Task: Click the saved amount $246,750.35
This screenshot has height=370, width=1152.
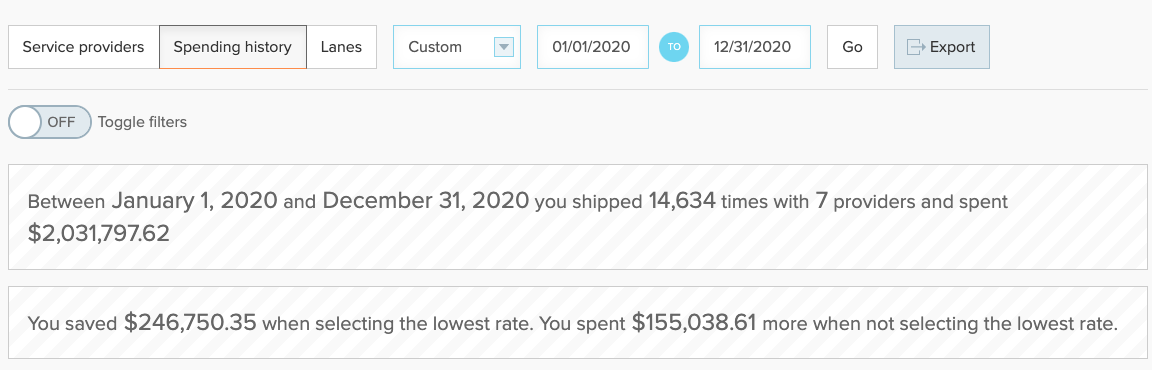Action: 190,322
